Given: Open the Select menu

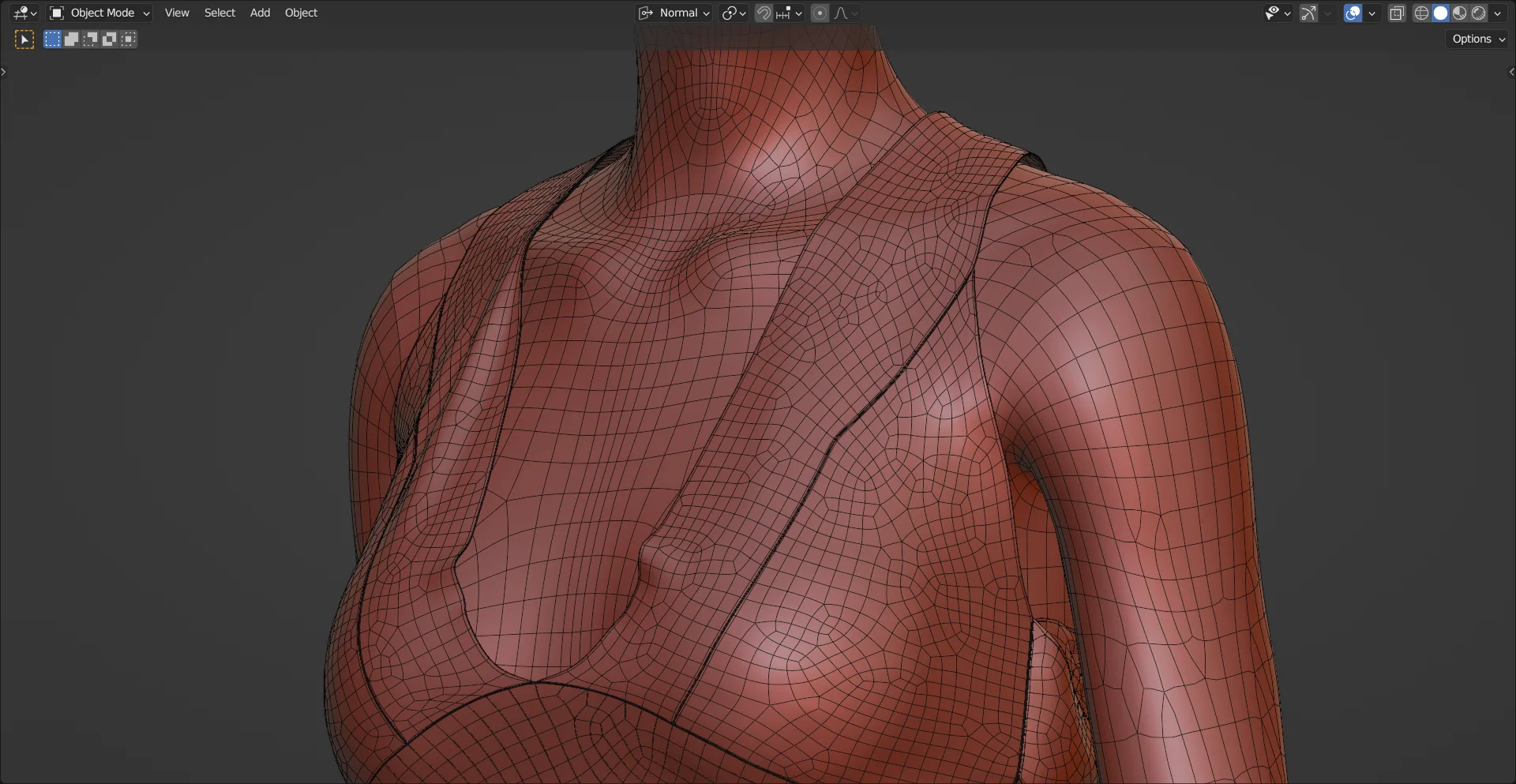Looking at the screenshot, I should (220, 13).
